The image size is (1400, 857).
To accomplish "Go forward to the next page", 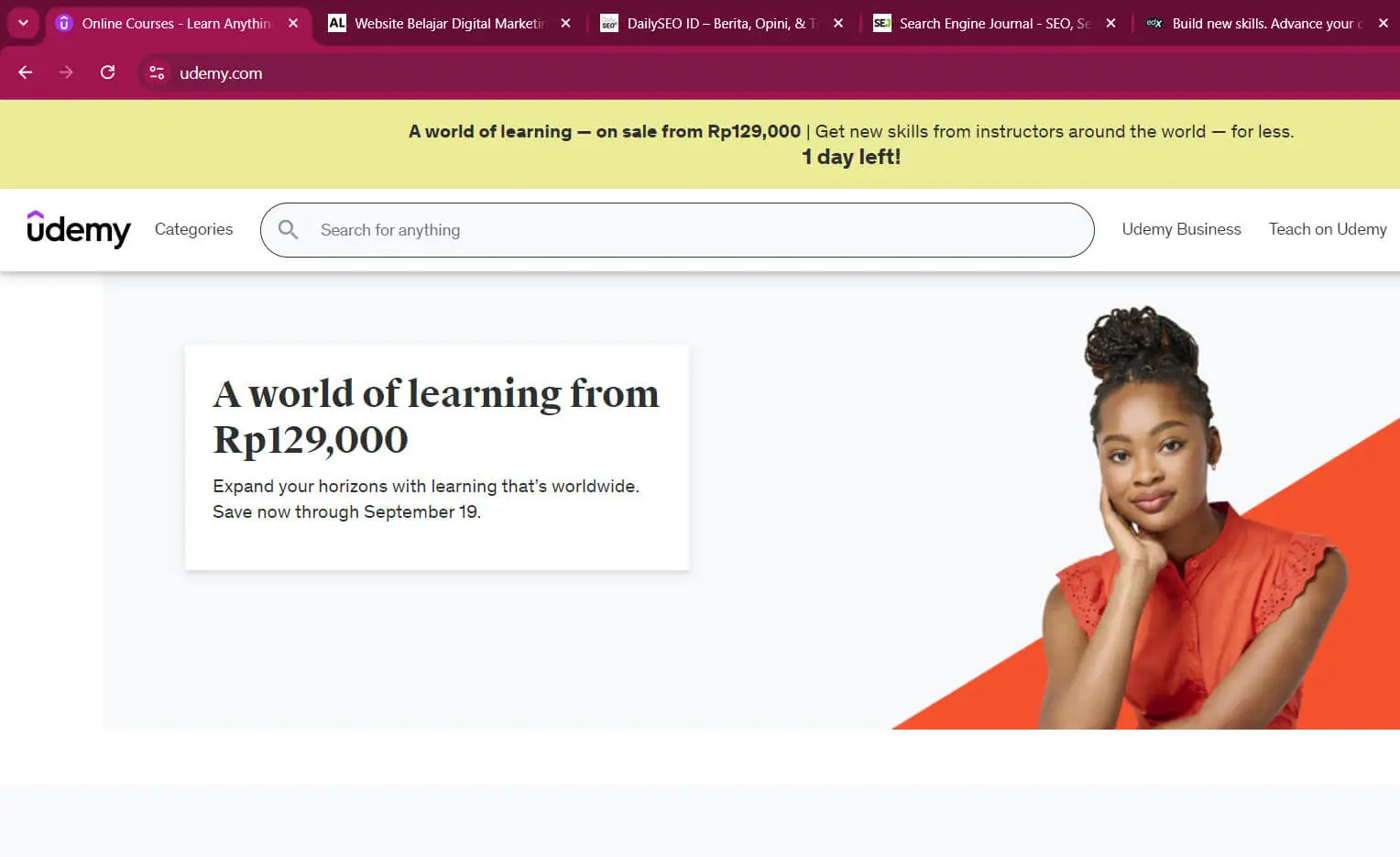I will pos(66,72).
